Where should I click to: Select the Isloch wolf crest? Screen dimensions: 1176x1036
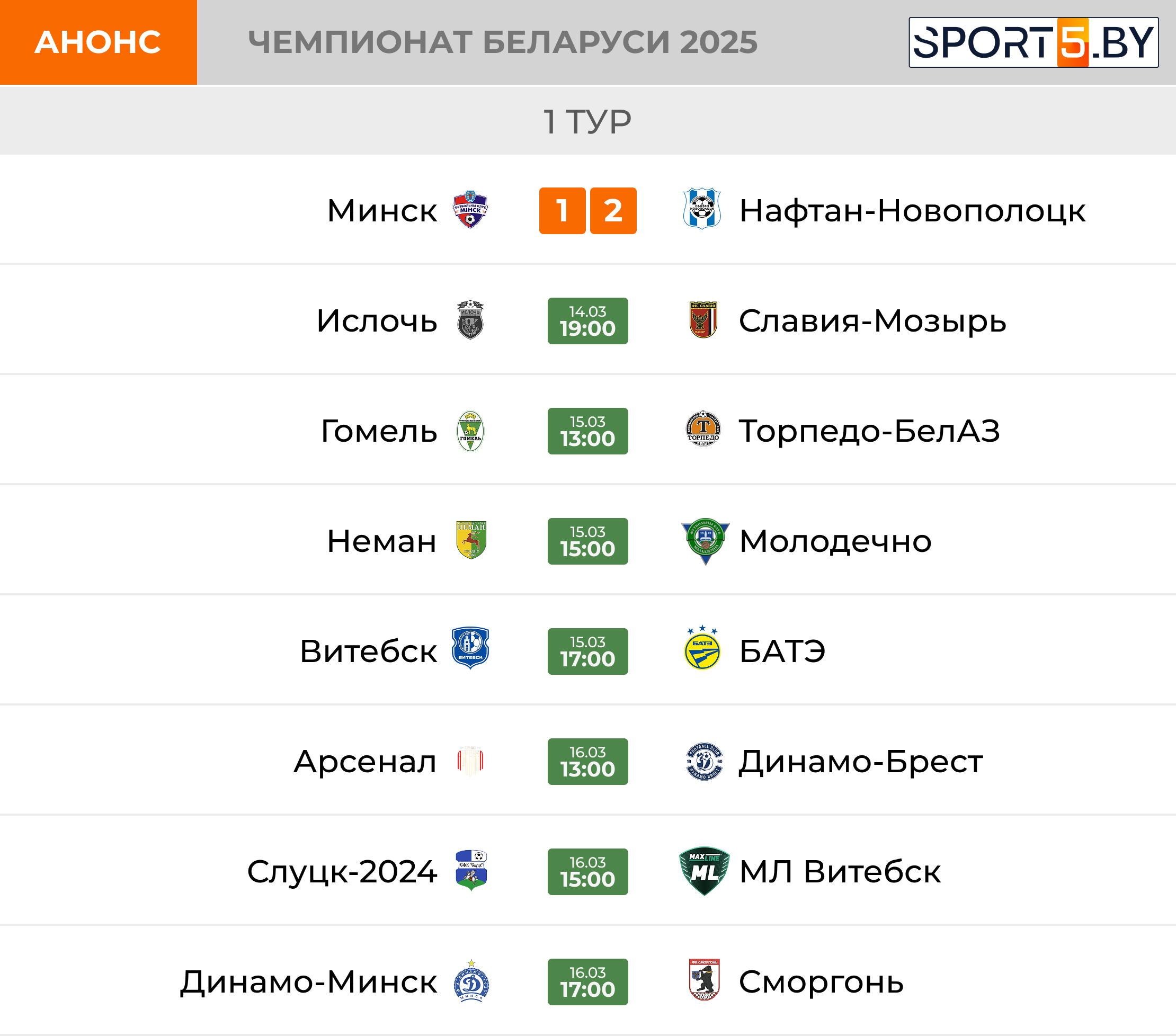coord(470,320)
